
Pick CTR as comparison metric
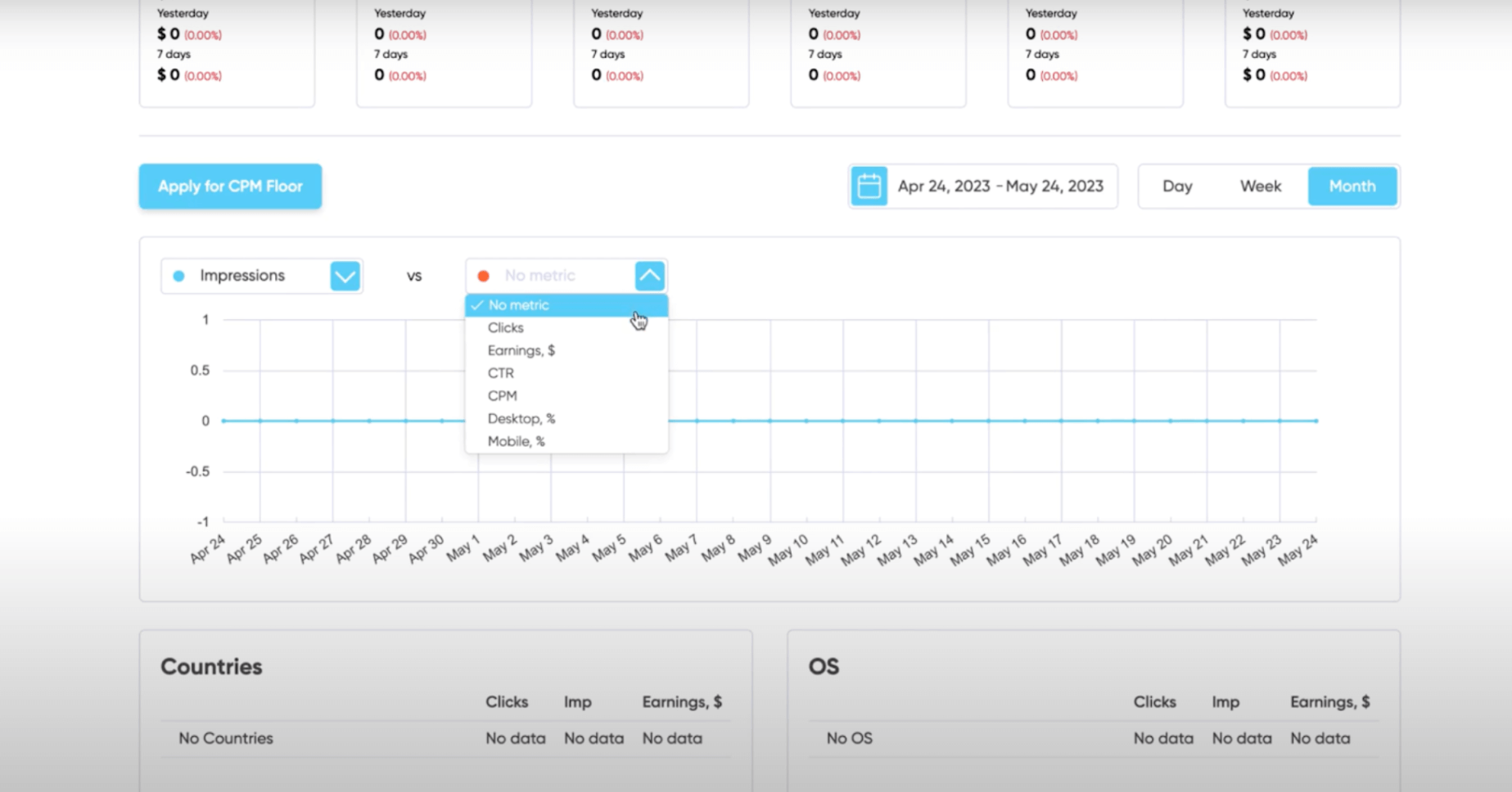[x=500, y=373]
